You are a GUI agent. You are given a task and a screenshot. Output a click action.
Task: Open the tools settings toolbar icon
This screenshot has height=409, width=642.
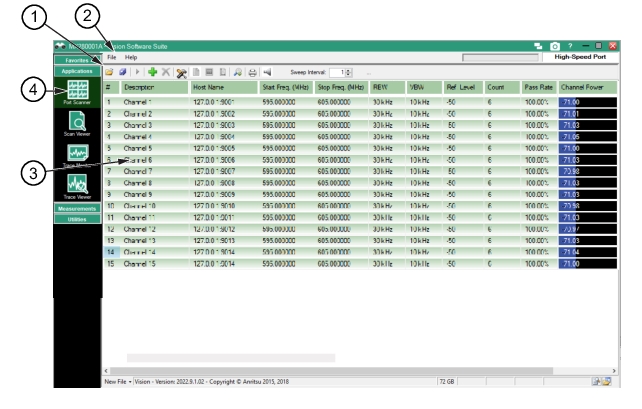[183, 74]
